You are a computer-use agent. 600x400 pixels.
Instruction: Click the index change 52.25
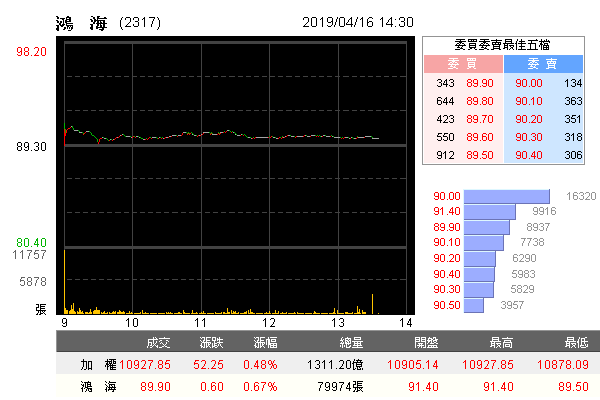(209, 364)
